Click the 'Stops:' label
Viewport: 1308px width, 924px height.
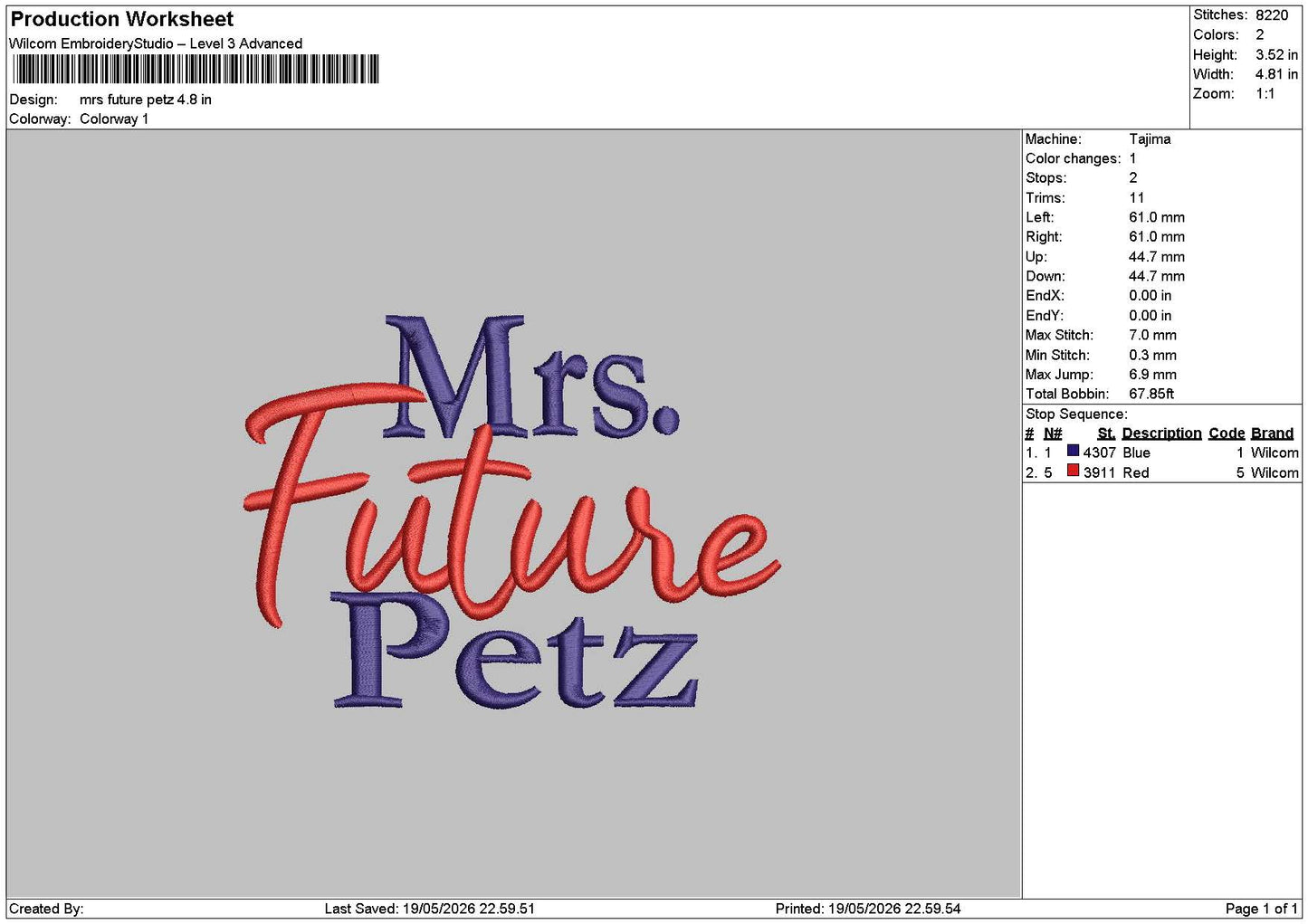(1046, 178)
